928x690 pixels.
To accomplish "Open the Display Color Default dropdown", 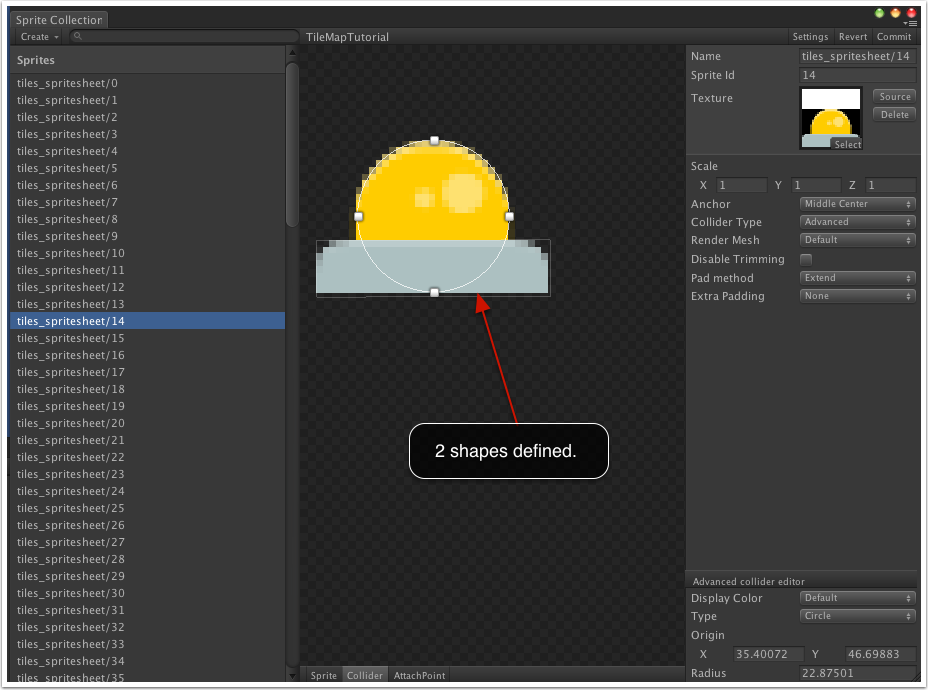I will [x=858, y=598].
